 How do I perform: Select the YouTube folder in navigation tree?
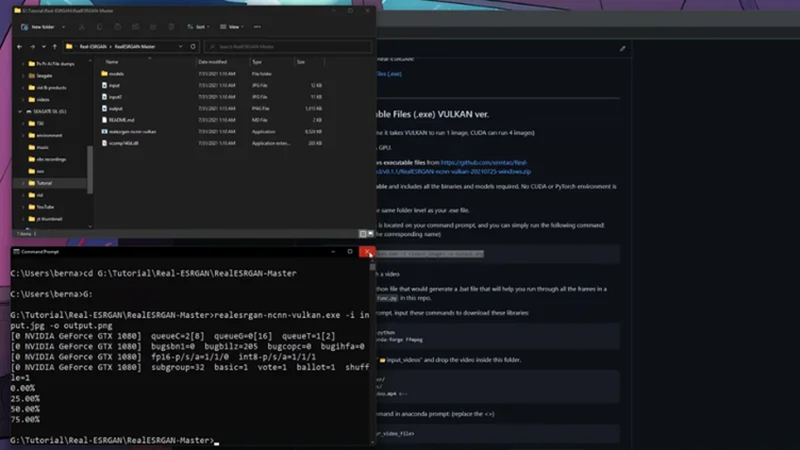45,207
